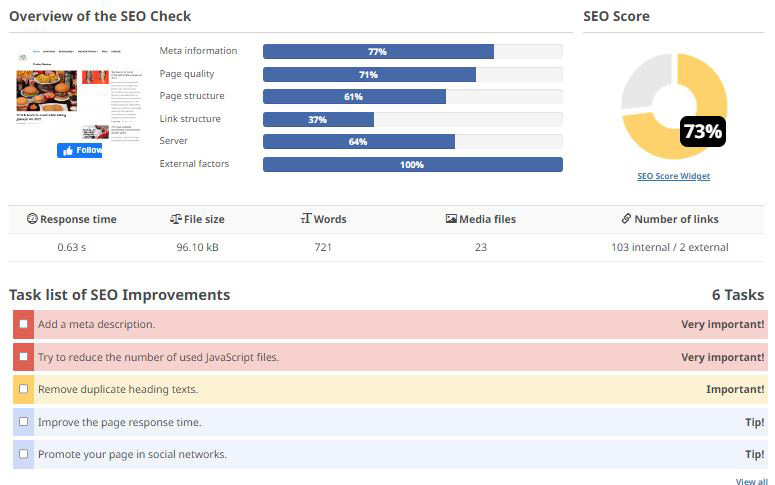Click the File size scale icon
The width and height of the screenshot is (775, 485).
(x=175, y=219)
